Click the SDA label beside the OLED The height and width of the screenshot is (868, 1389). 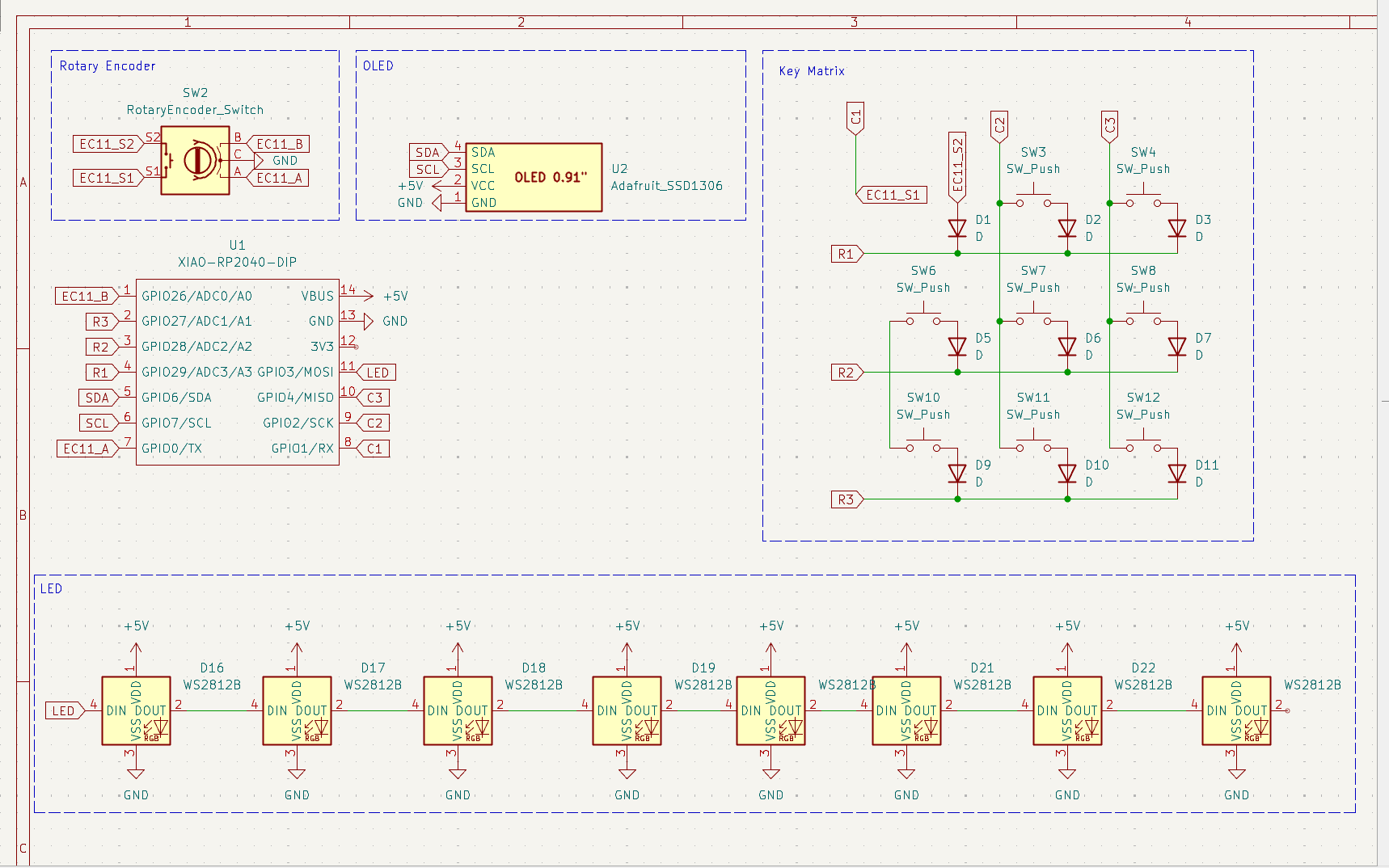click(x=427, y=153)
